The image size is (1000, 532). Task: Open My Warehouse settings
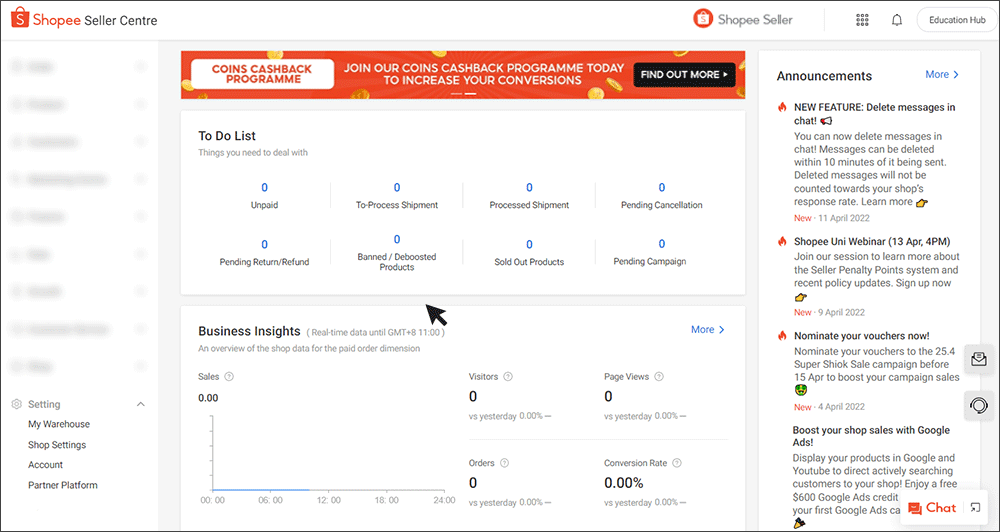59,424
